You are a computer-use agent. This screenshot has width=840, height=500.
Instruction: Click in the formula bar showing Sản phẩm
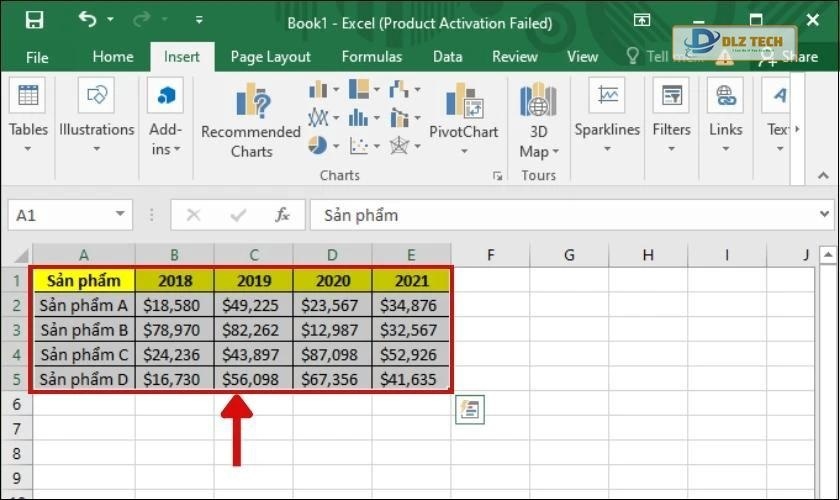[560, 215]
